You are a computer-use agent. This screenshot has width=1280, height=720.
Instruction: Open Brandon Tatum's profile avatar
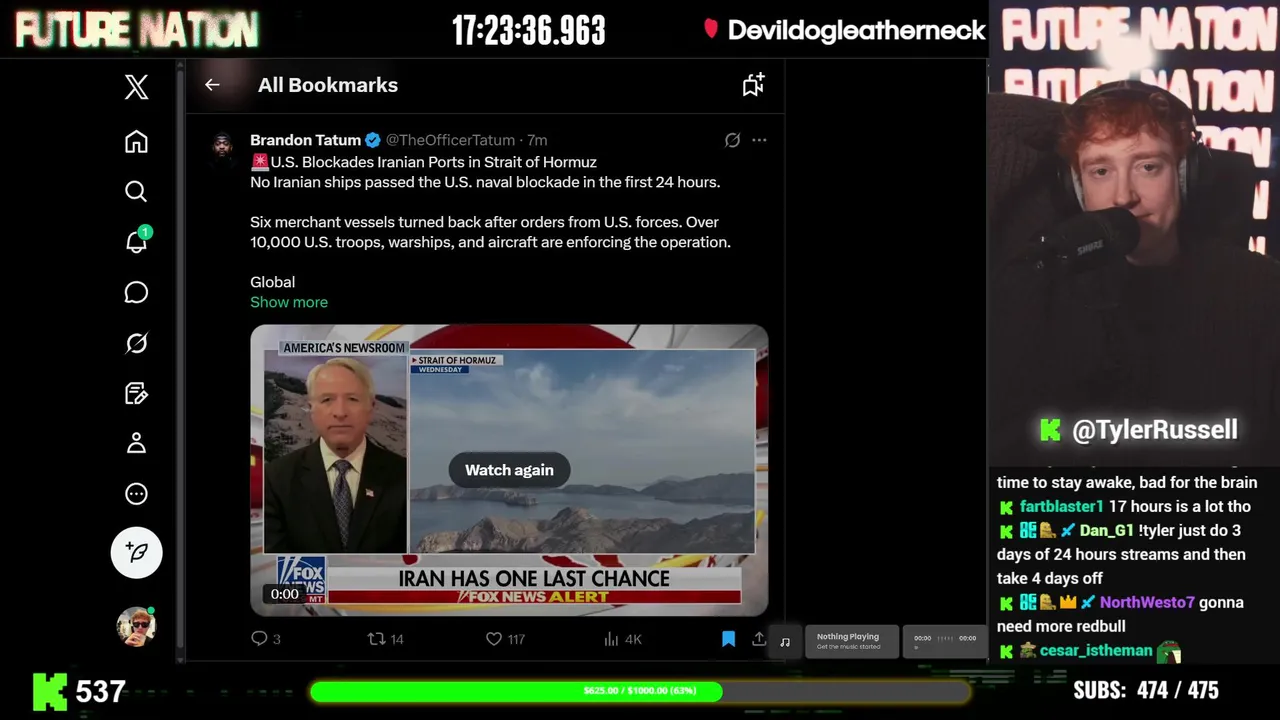[223, 147]
